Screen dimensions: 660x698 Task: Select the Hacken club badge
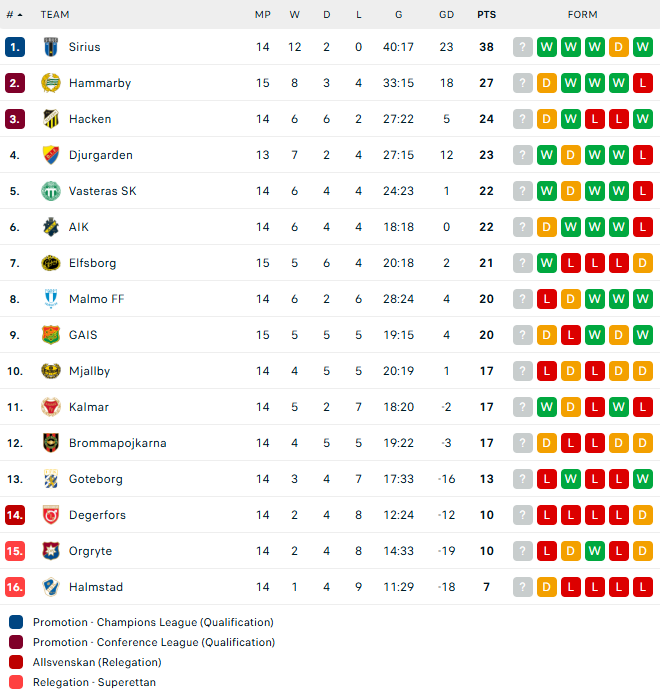pos(51,119)
